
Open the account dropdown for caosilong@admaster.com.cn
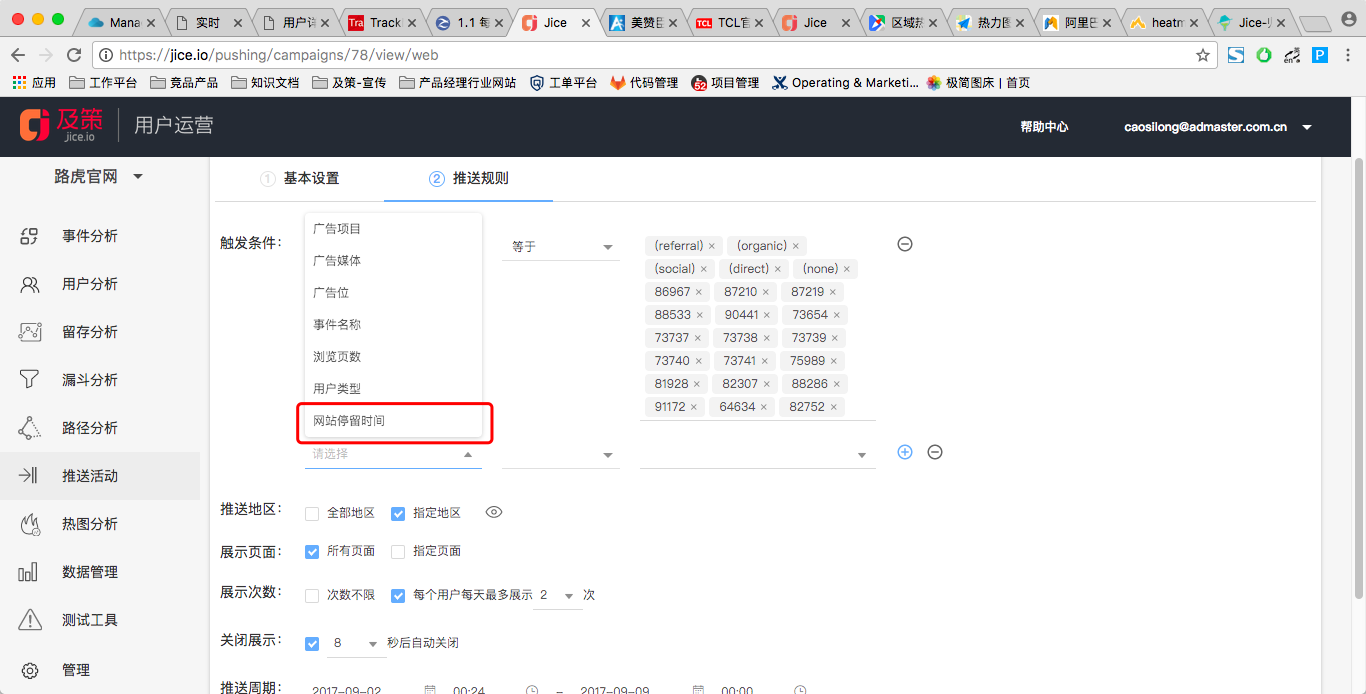coord(1307,127)
